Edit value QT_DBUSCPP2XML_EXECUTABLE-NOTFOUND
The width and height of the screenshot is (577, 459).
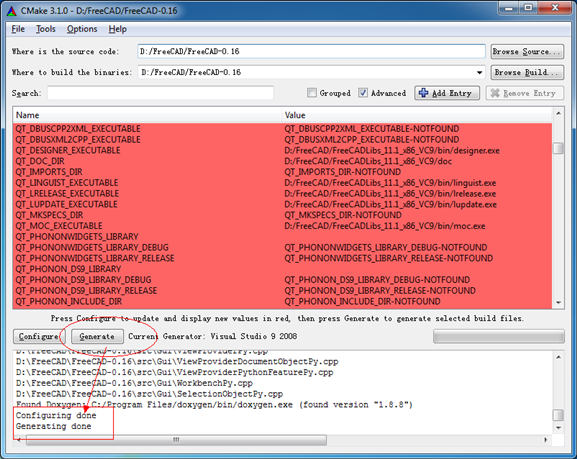tap(372, 129)
